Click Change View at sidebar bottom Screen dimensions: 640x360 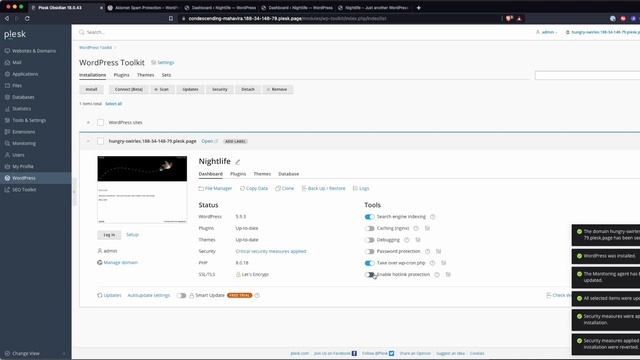click(x=26, y=353)
